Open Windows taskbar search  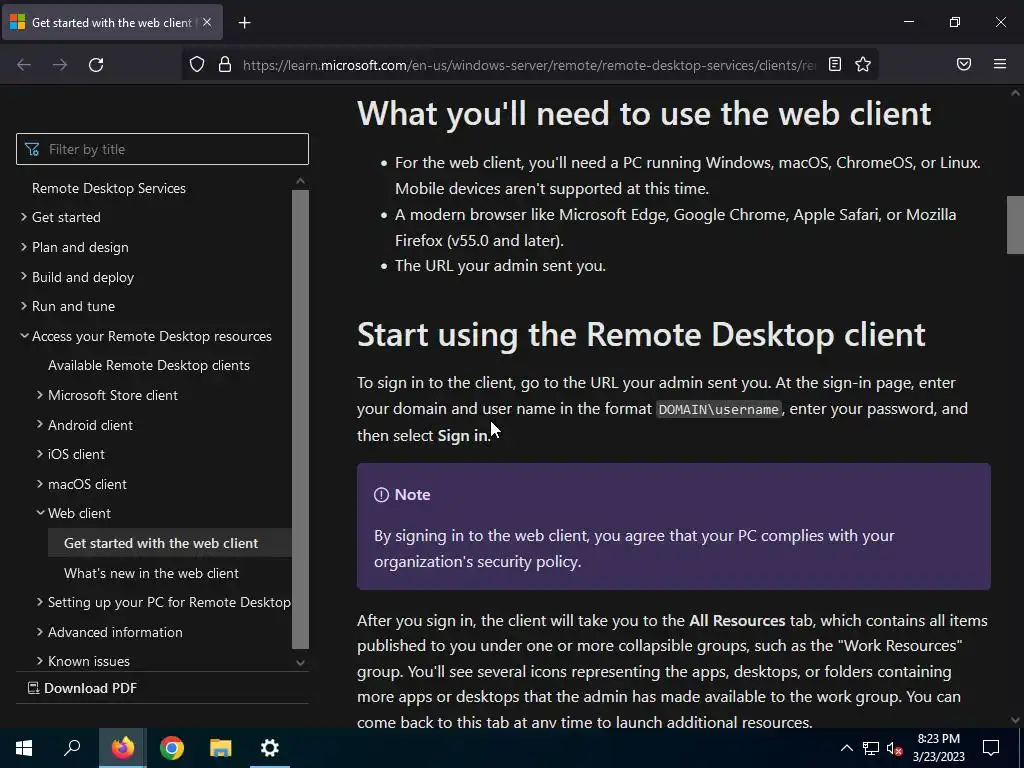click(x=72, y=748)
